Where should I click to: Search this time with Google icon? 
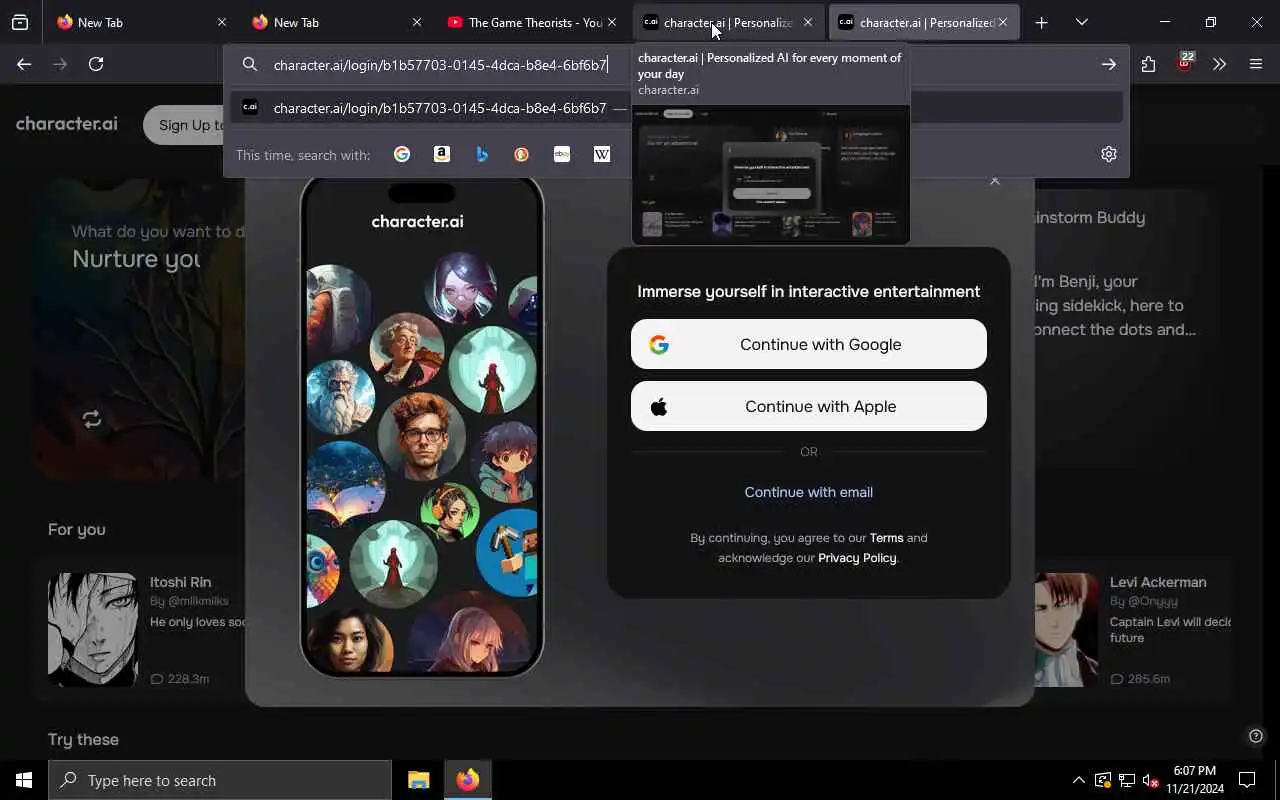tap(402, 154)
